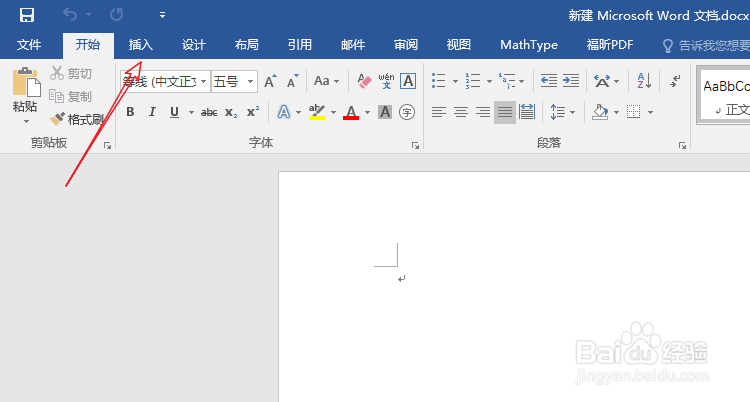The width and height of the screenshot is (750, 402).
Task: Click the Align Right icon
Action: tap(483, 112)
